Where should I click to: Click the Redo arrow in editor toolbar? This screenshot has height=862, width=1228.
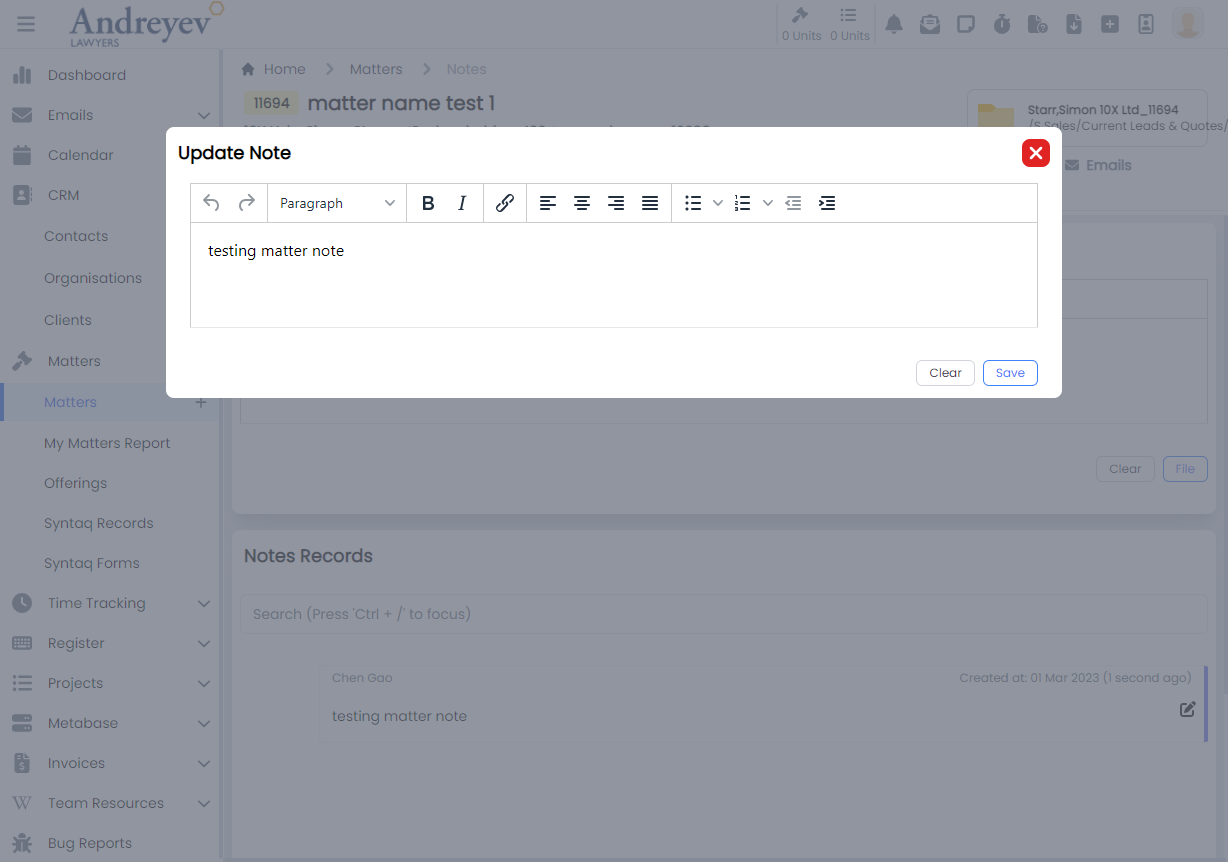pyautogui.click(x=246, y=203)
